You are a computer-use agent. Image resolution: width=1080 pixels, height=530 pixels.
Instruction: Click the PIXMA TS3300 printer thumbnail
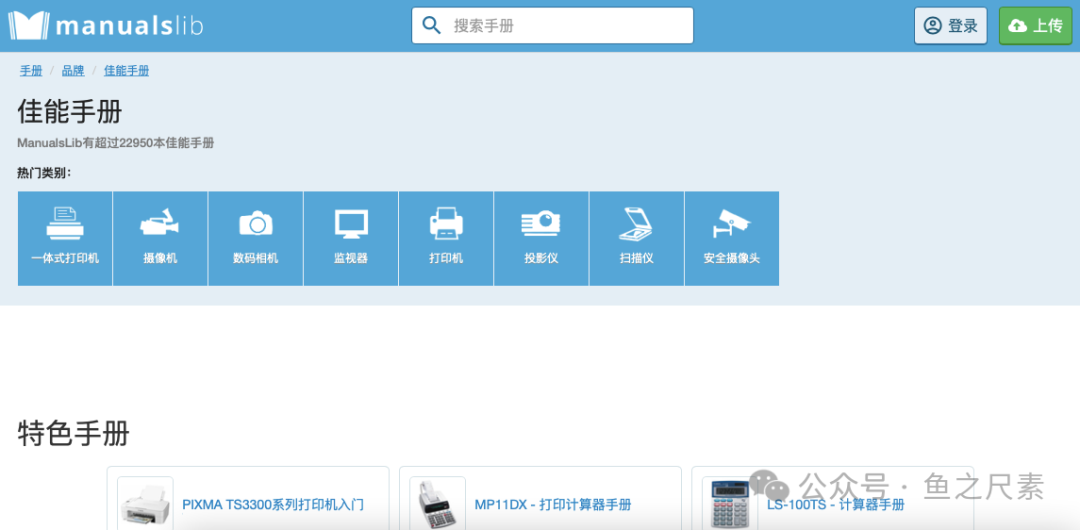[145, 503]
